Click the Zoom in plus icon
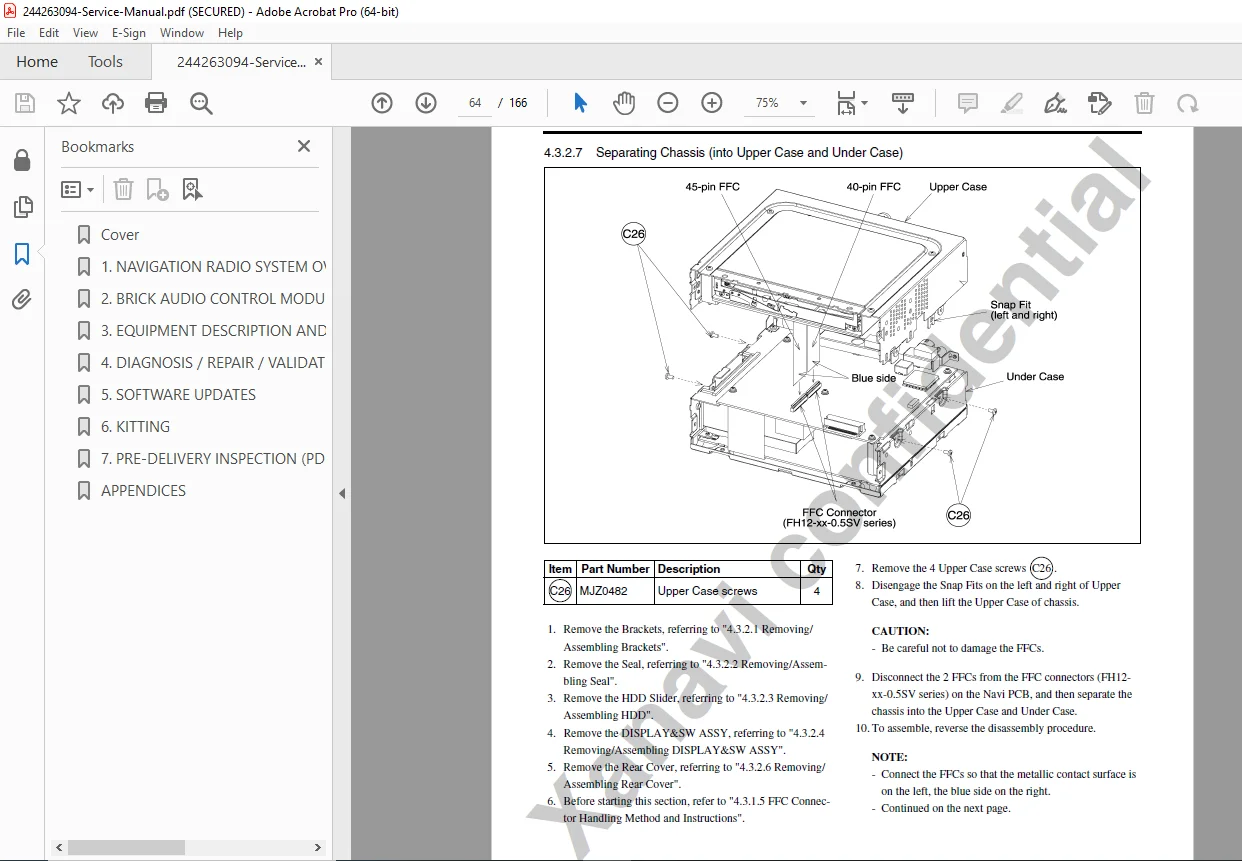Viewport: 1242px width, 861px height. (x=712, y=103)
